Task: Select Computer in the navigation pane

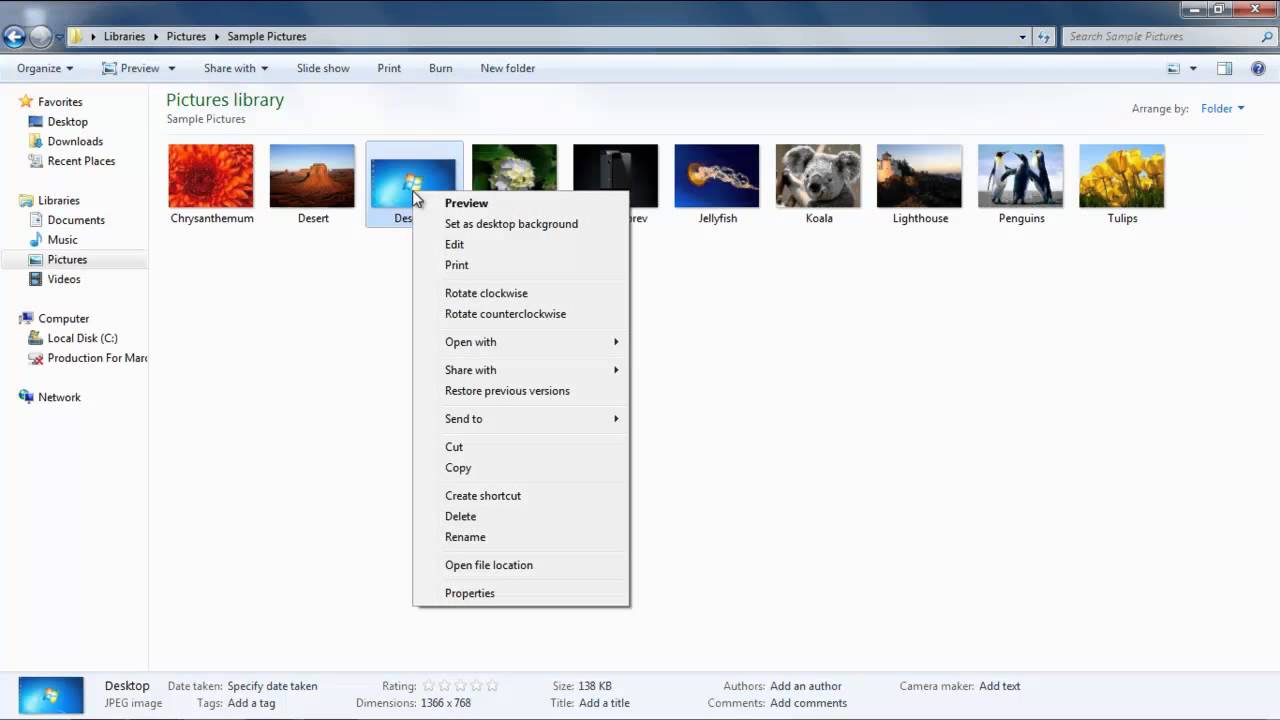Action: 64,319
